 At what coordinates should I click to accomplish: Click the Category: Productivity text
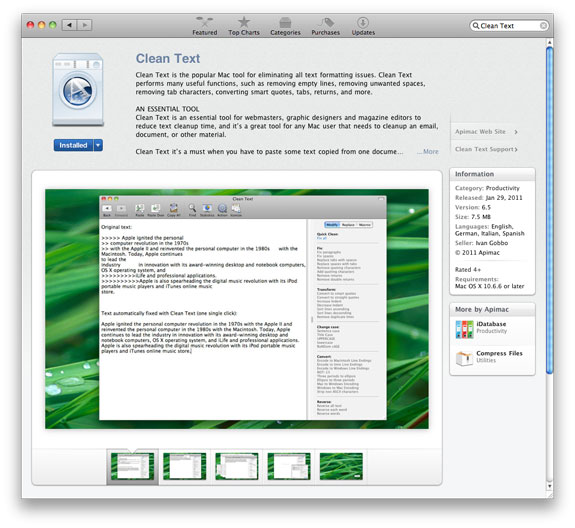pyautogui.click(x=487, y=188)
